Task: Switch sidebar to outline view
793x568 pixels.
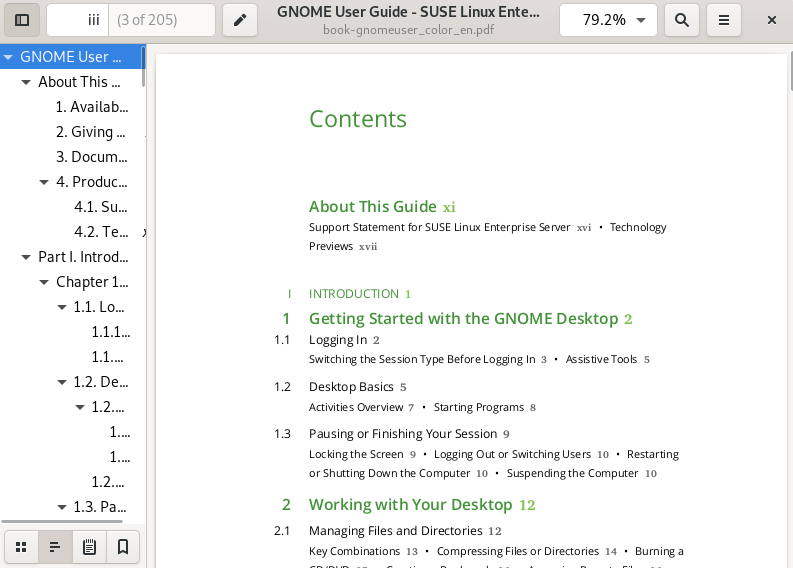Action: [x=55, y=547]
